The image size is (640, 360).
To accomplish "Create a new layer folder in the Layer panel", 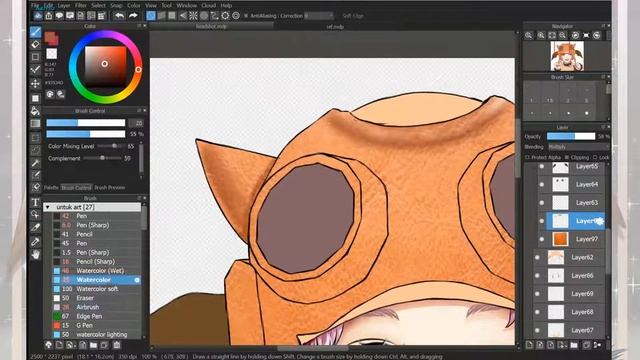I will point(574,345).
